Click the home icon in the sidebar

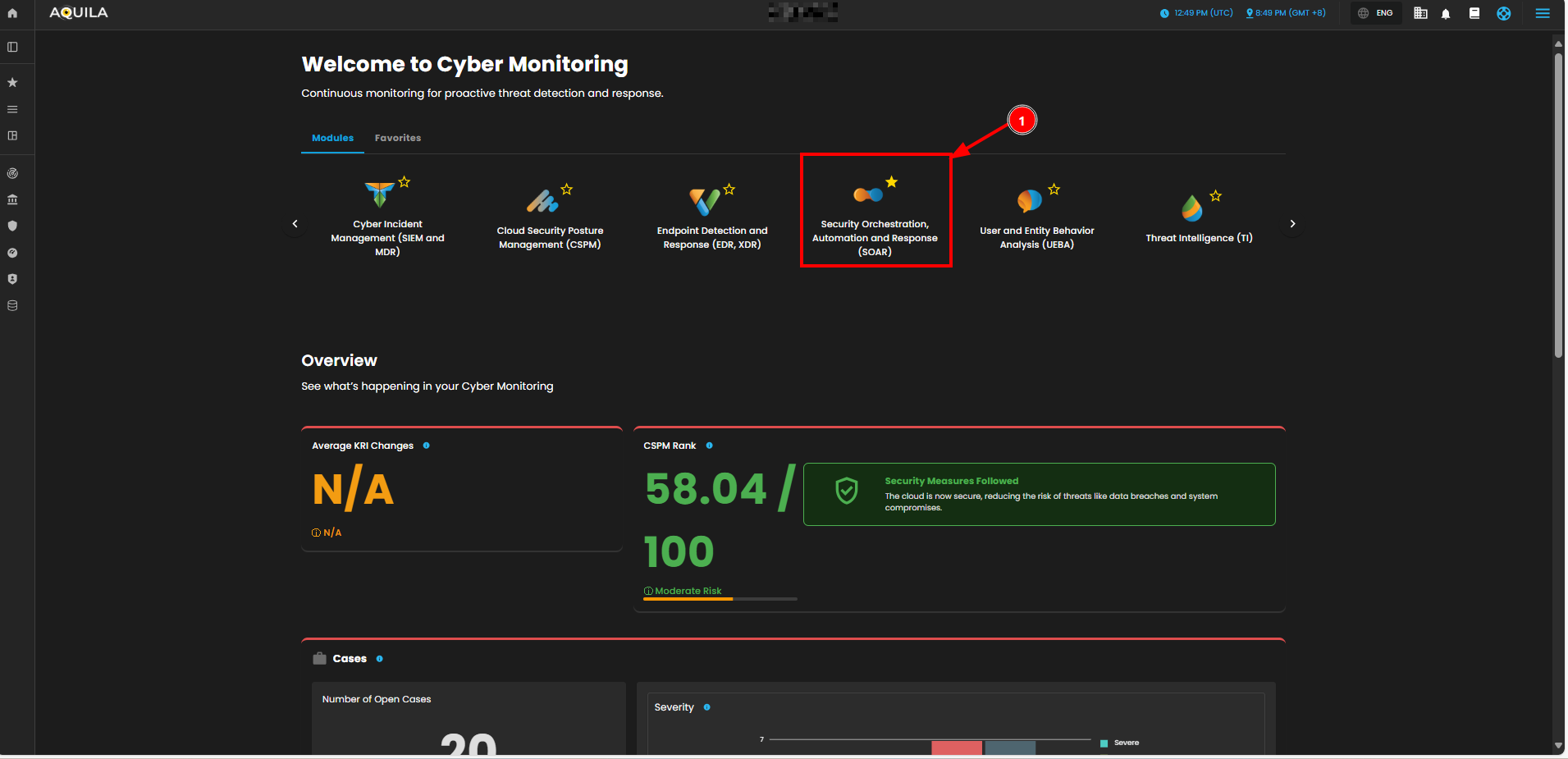12,13
